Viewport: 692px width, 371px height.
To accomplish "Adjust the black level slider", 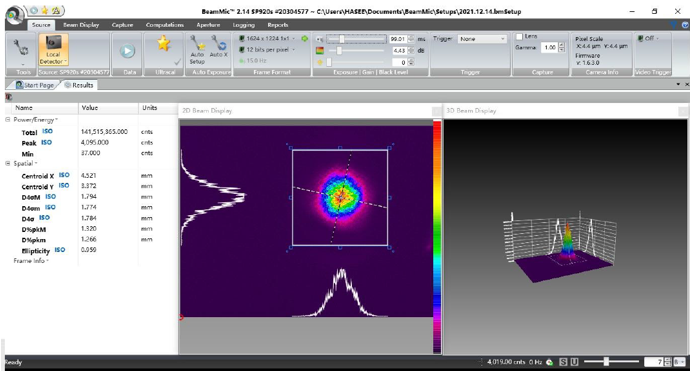I will point(356,62).
